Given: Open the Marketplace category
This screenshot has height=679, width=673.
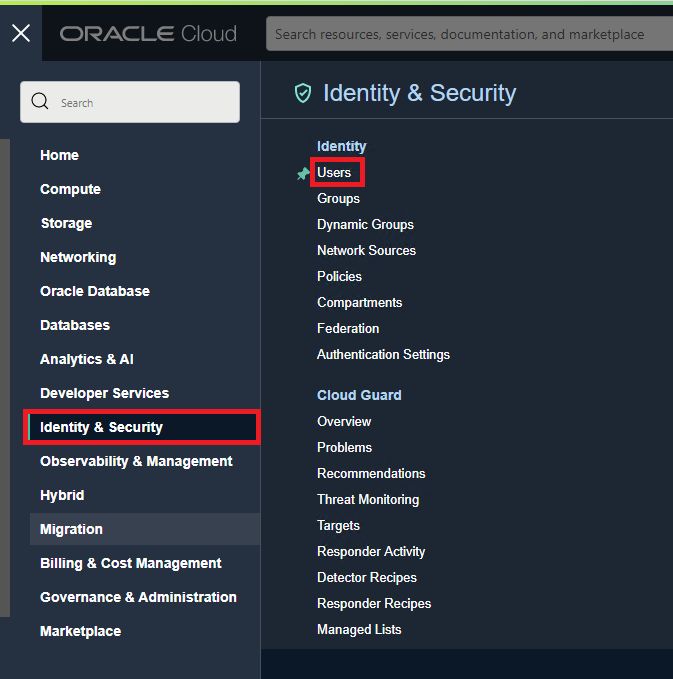Looking at the screenshot, I should click(81, 631).
